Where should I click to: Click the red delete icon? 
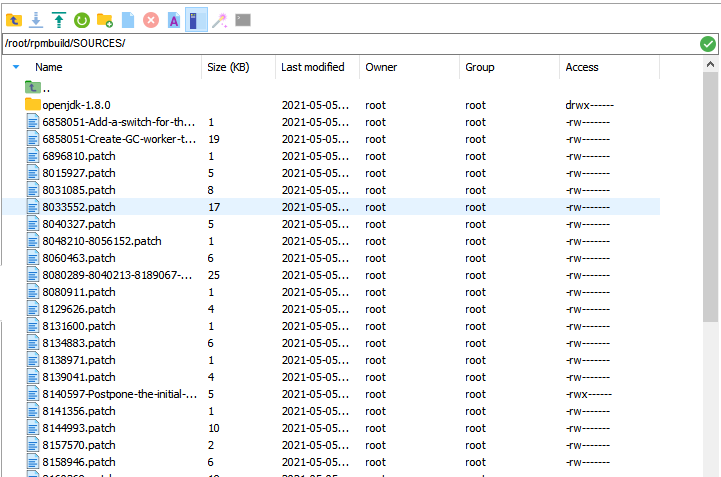(151, 19)
